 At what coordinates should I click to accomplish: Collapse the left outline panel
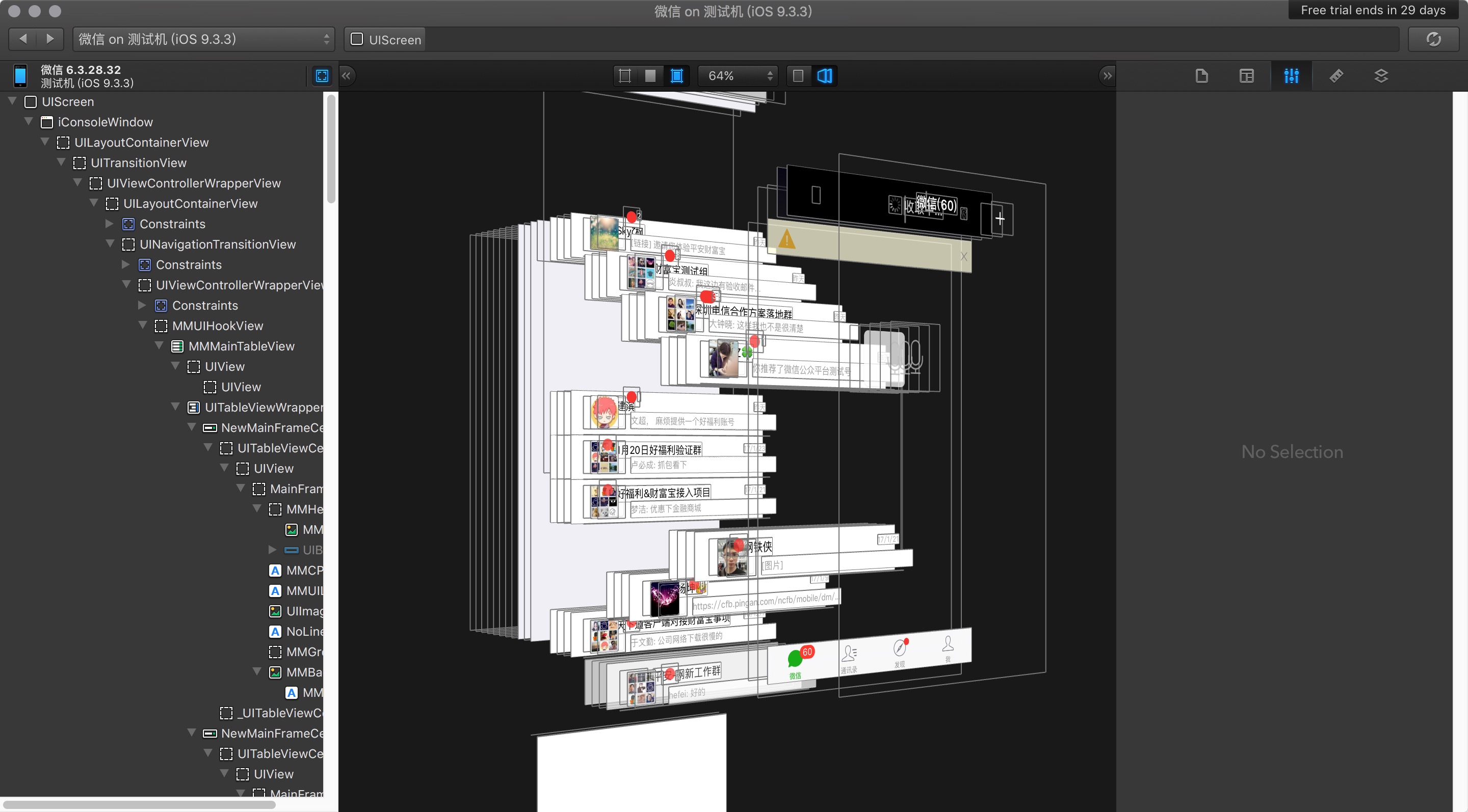347,76
